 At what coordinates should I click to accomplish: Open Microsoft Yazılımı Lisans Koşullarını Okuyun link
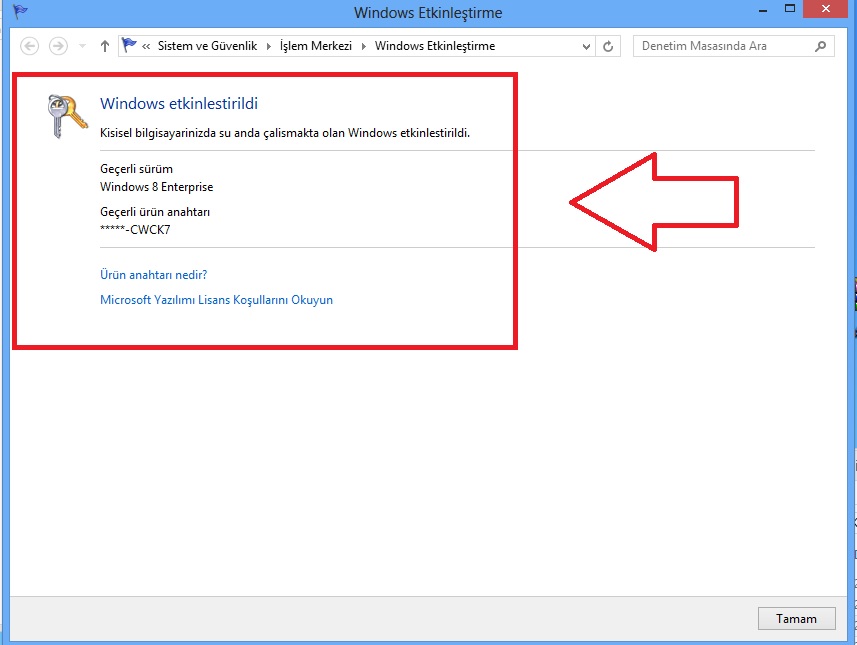click(x=216, y=300)
